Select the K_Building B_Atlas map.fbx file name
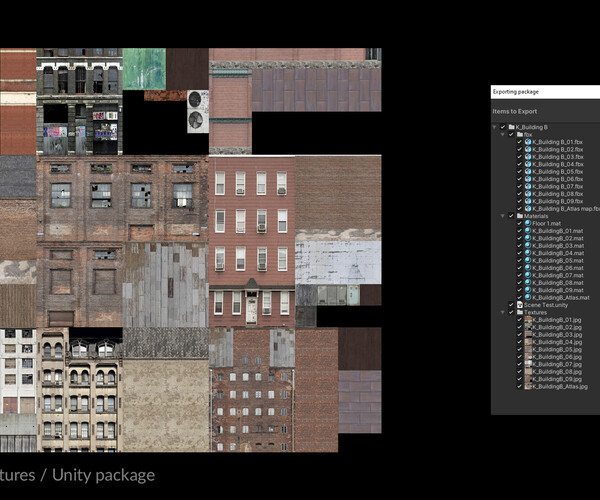Screen dimensions: 600x500 (566, 208)
